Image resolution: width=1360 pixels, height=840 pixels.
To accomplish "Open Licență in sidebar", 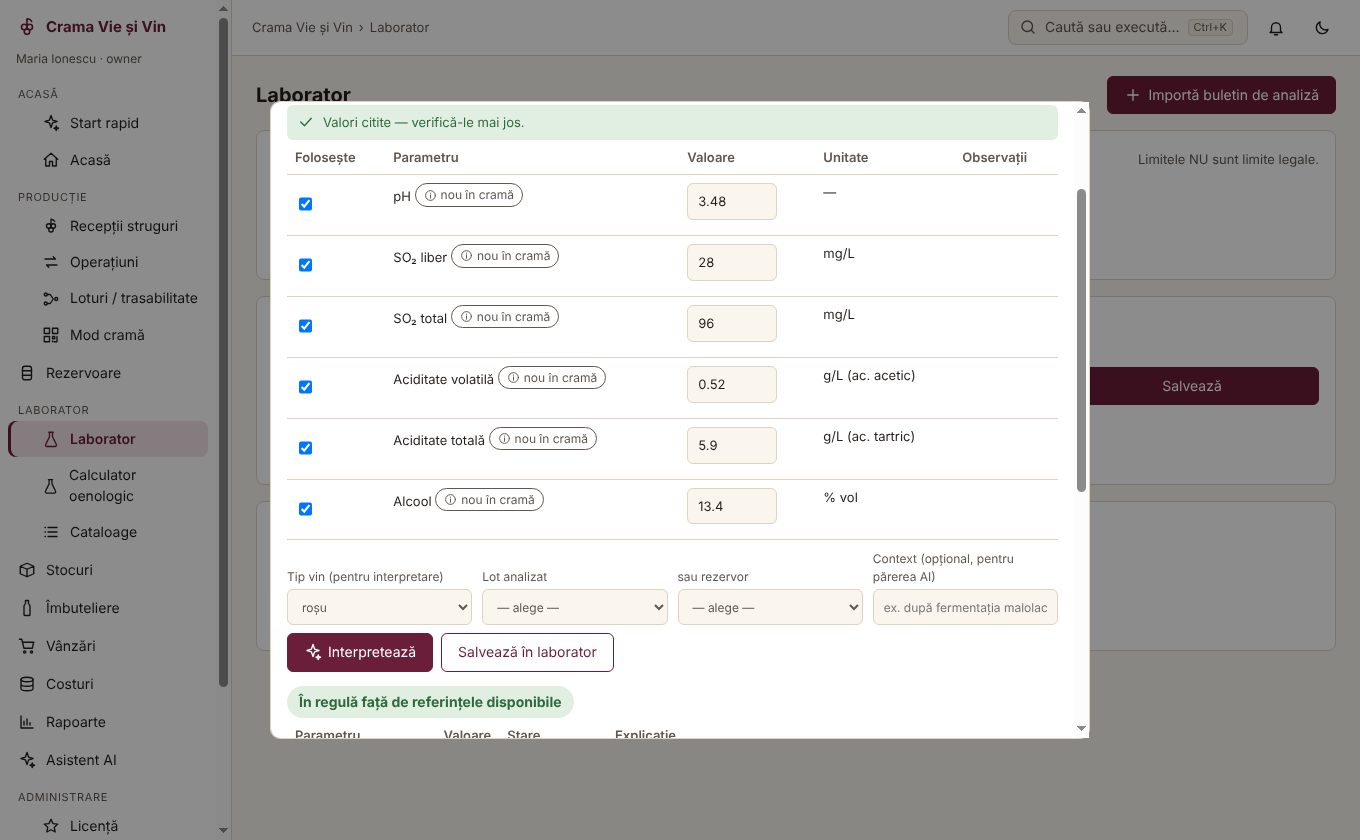I will click(108, 826).
